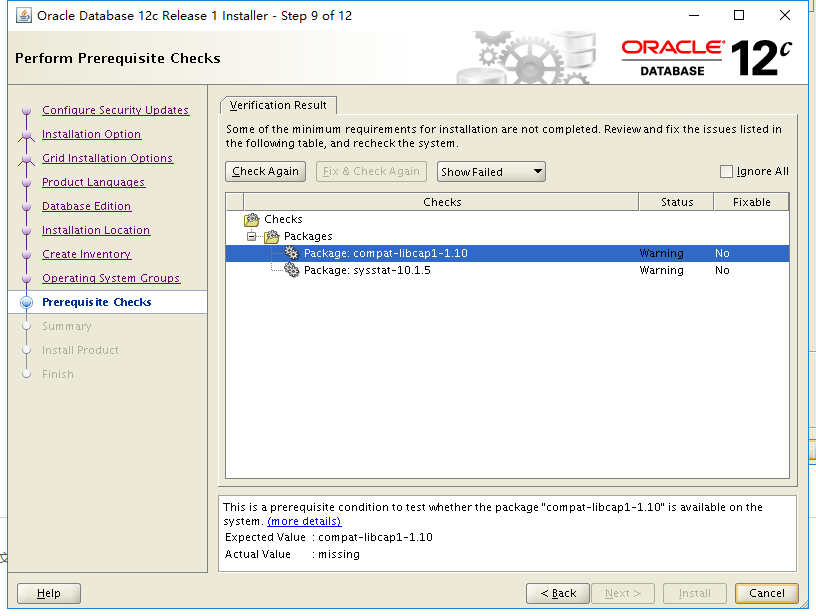Click the Check Again button

click(265, 171)
